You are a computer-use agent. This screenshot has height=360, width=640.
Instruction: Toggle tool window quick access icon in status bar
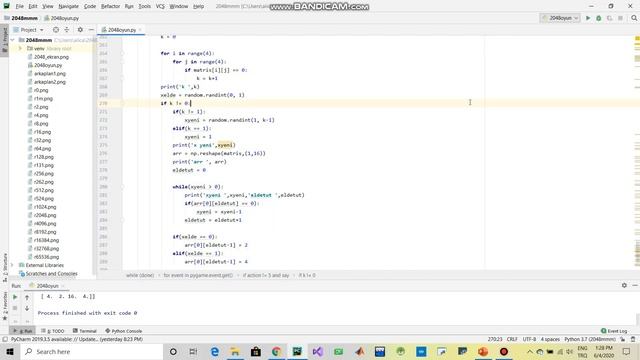[x=5, y=339]
